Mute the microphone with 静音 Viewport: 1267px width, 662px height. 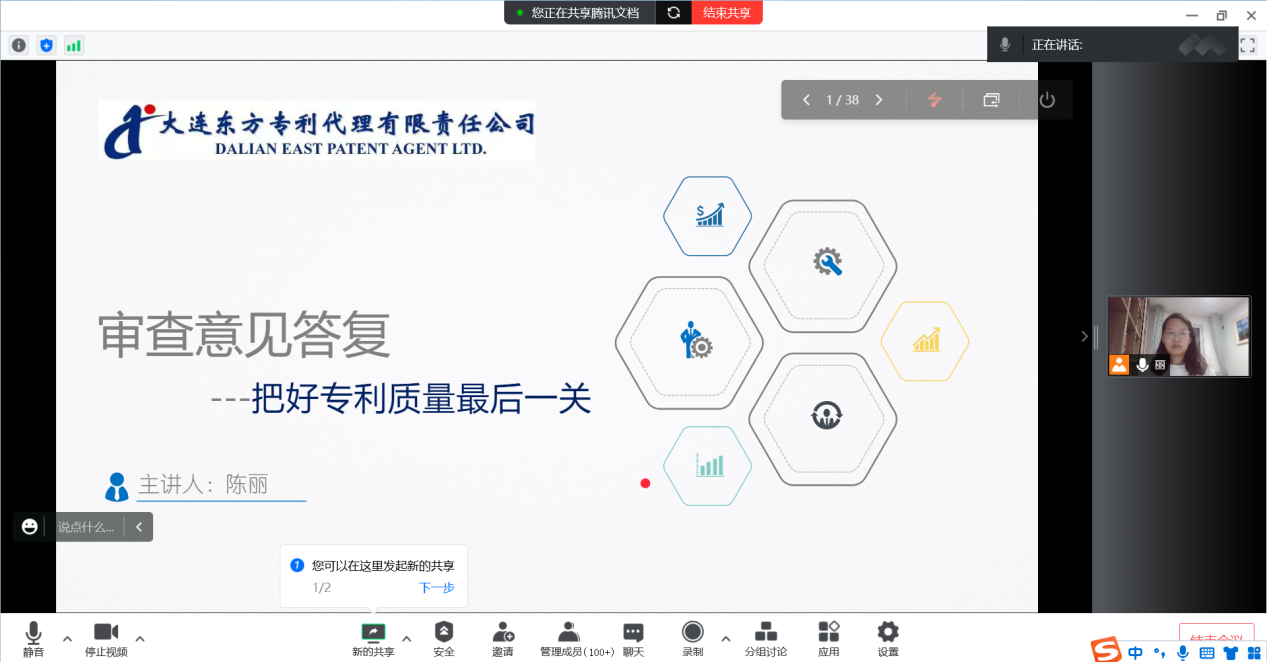click(33, 637)
